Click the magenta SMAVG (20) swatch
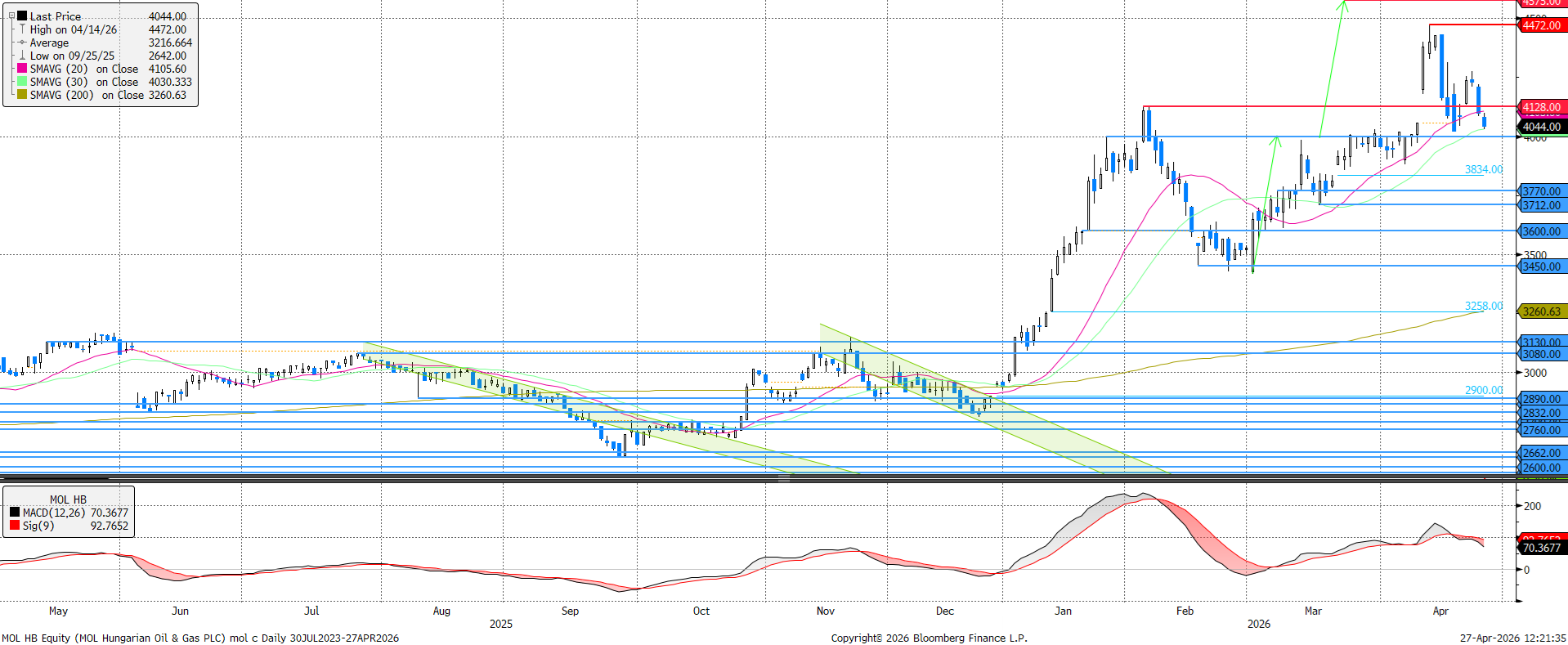1568x645 pixels. point(22,69)
